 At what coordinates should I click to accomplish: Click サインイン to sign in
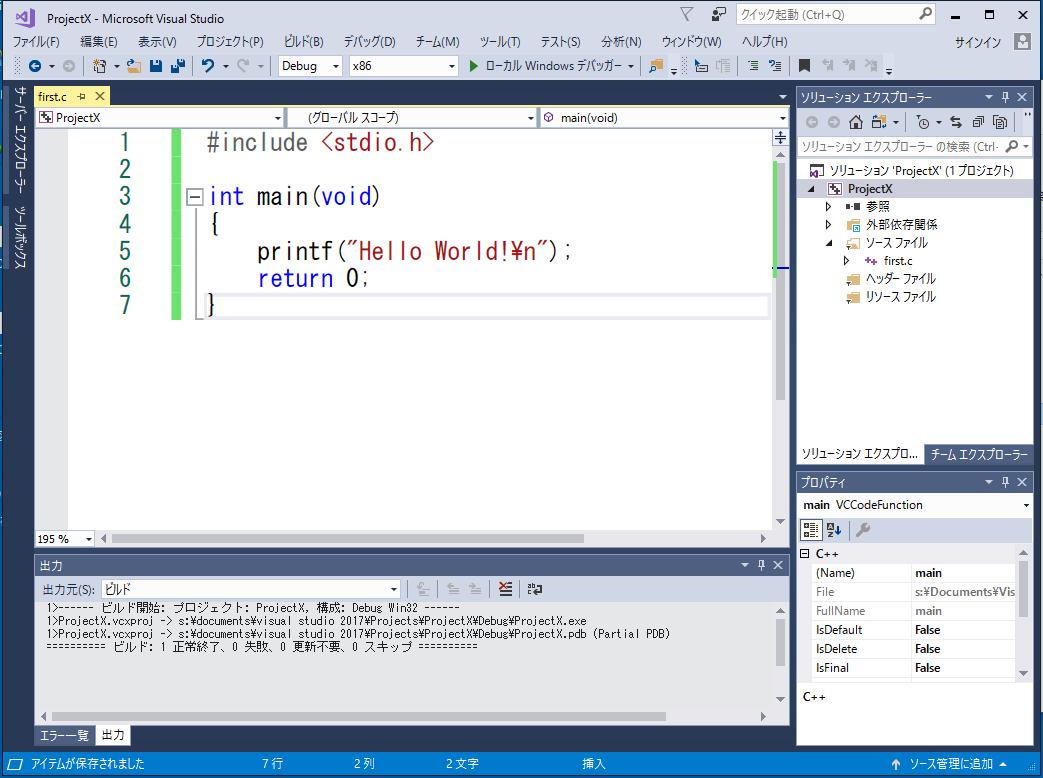[x=978, y=42]
